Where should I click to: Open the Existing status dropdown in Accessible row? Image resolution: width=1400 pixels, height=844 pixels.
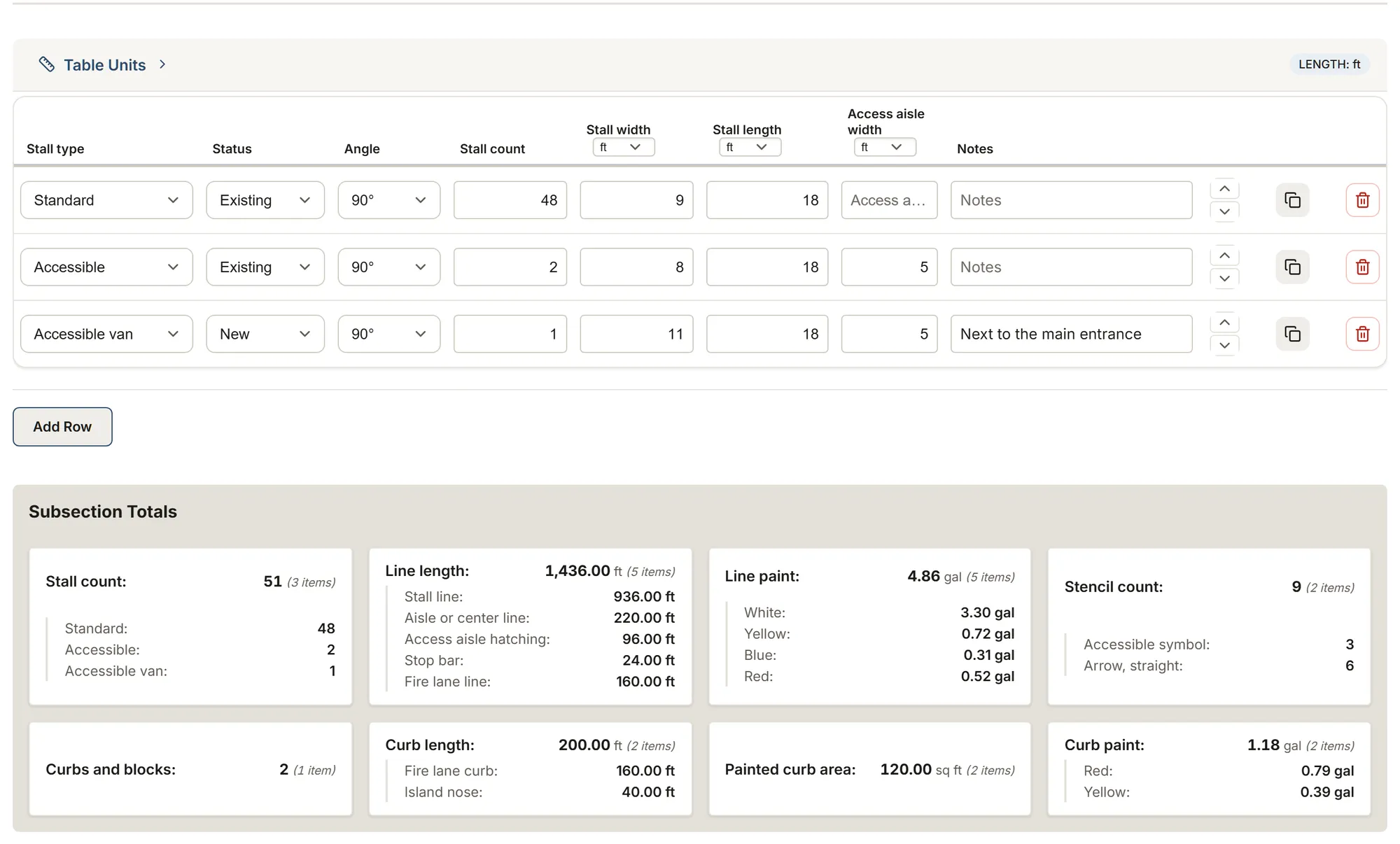[x=265, y=267]
